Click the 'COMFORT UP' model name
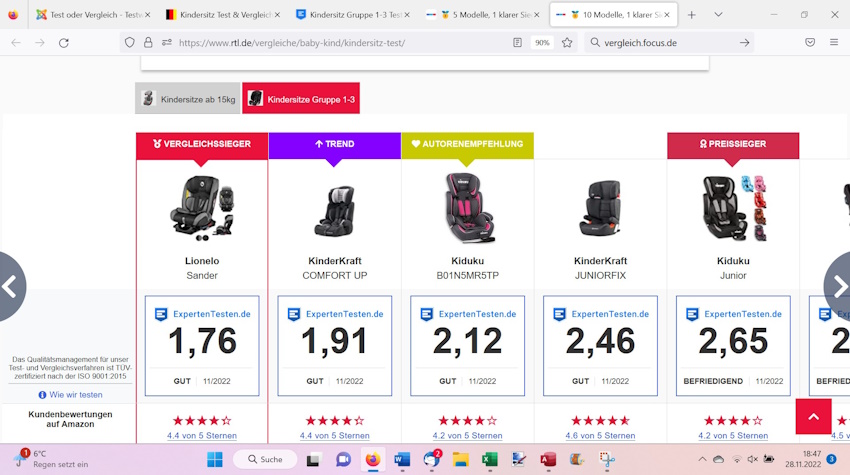Screen dimensions: 850x475 334,275
